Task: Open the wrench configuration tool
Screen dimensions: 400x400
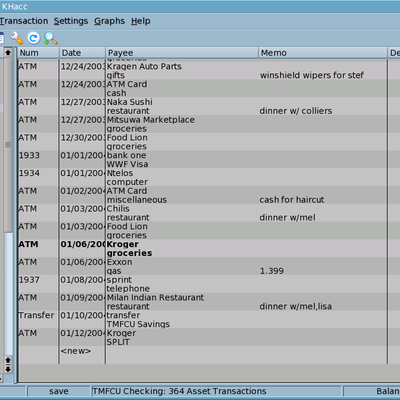Action: tap(16, 38)
